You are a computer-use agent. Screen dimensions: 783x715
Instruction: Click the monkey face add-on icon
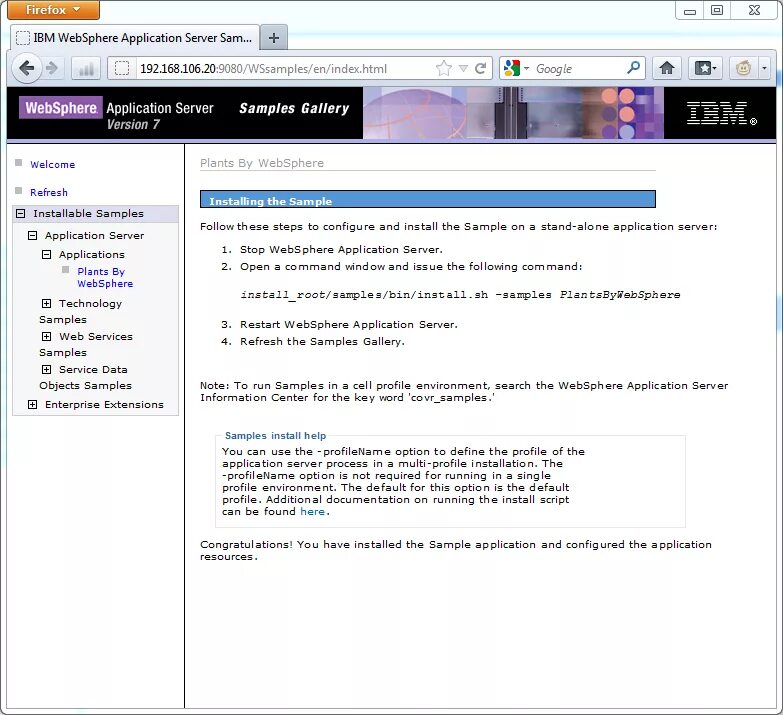(x=743, y=68)
